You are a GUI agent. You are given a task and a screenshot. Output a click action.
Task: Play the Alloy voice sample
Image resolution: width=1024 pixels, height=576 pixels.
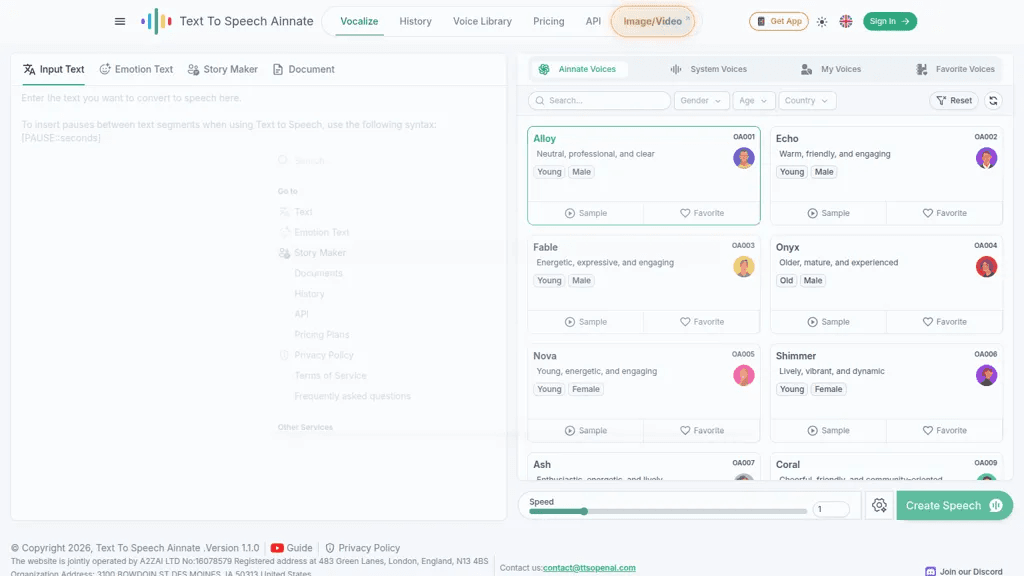[x=586, y=213]
